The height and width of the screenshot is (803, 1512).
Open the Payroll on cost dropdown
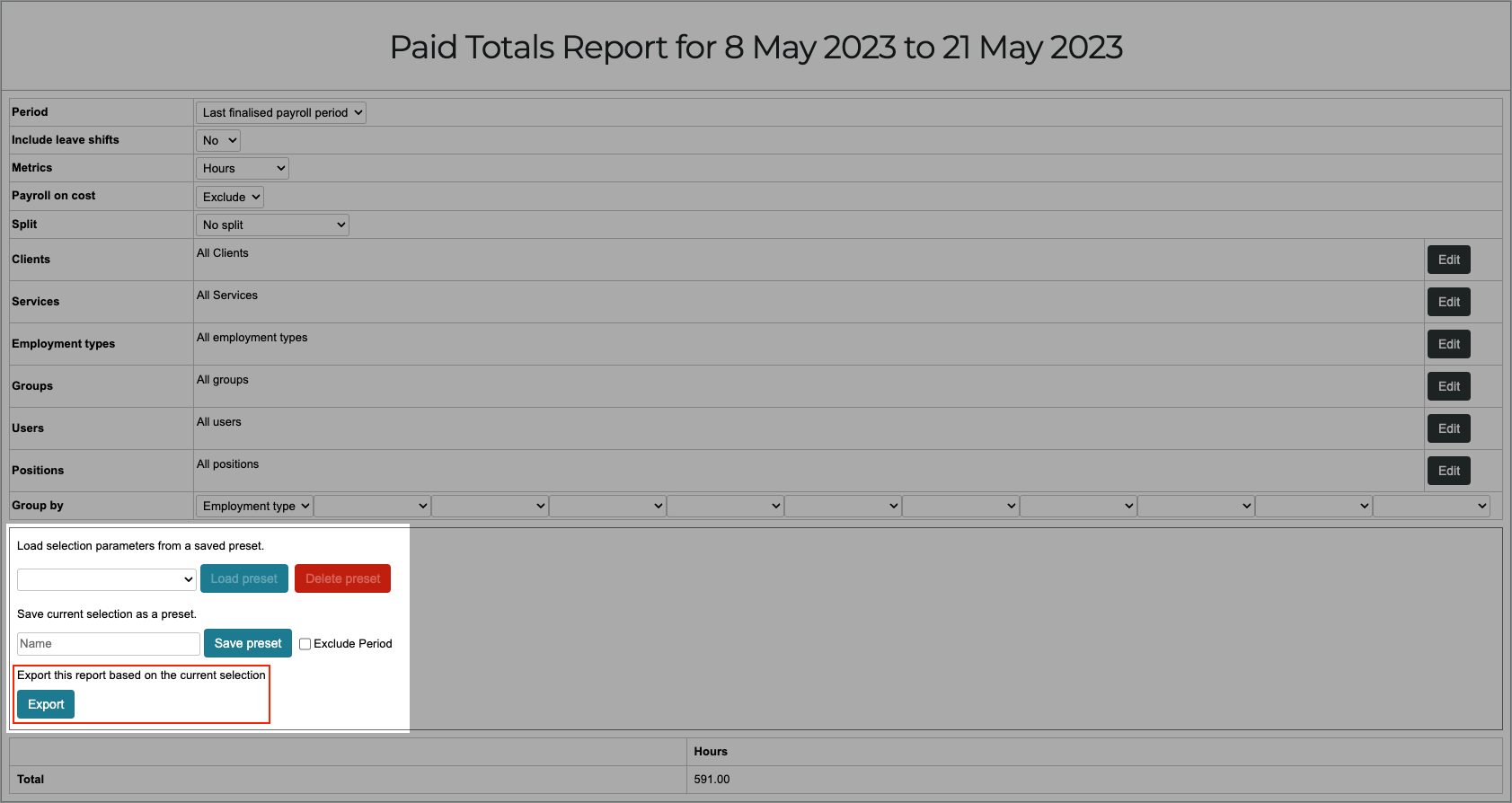230,197
